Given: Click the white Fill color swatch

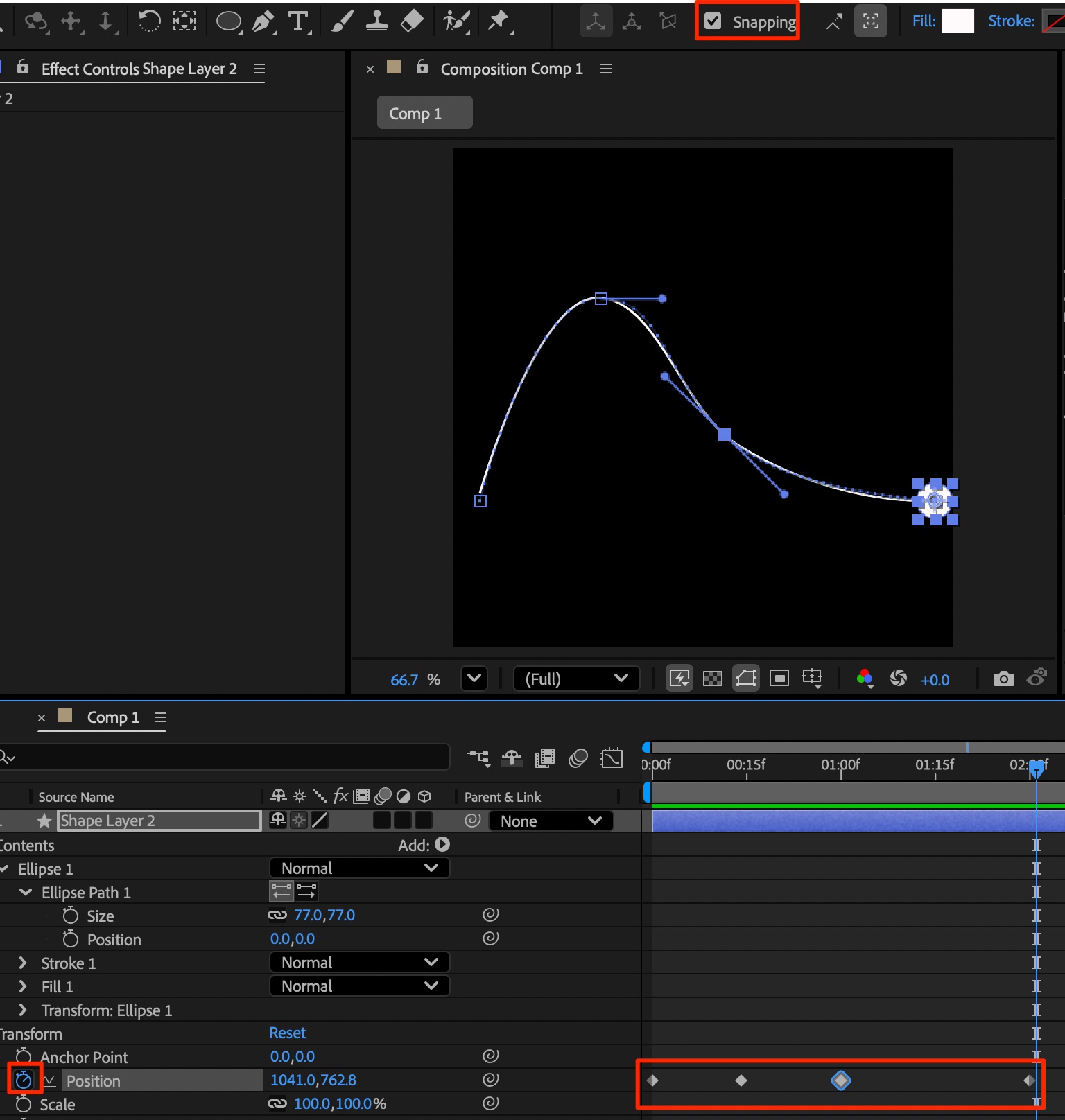Looking at the screenshot, I should tap(958, 21).
